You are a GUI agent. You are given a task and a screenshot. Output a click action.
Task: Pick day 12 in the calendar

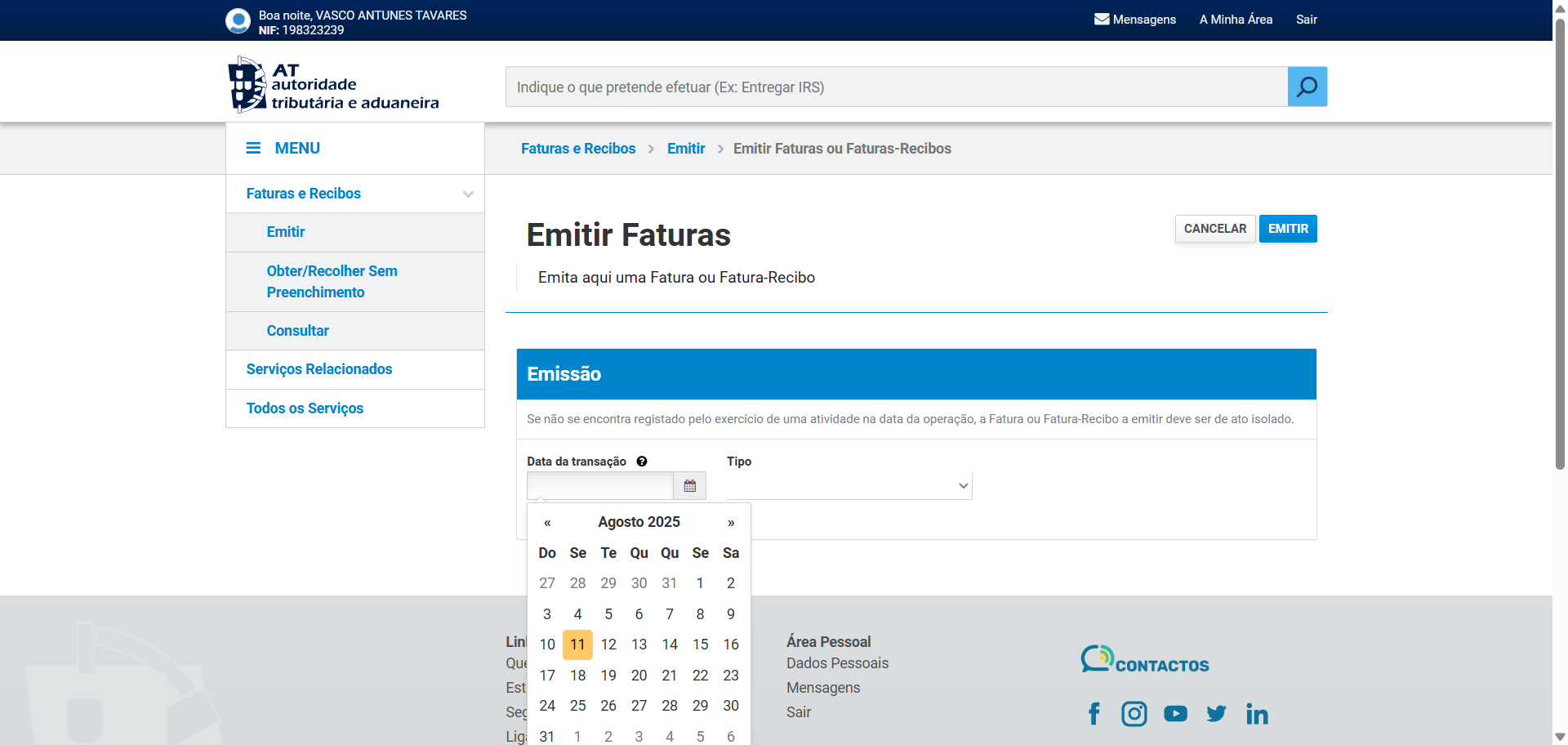(608, 645)
